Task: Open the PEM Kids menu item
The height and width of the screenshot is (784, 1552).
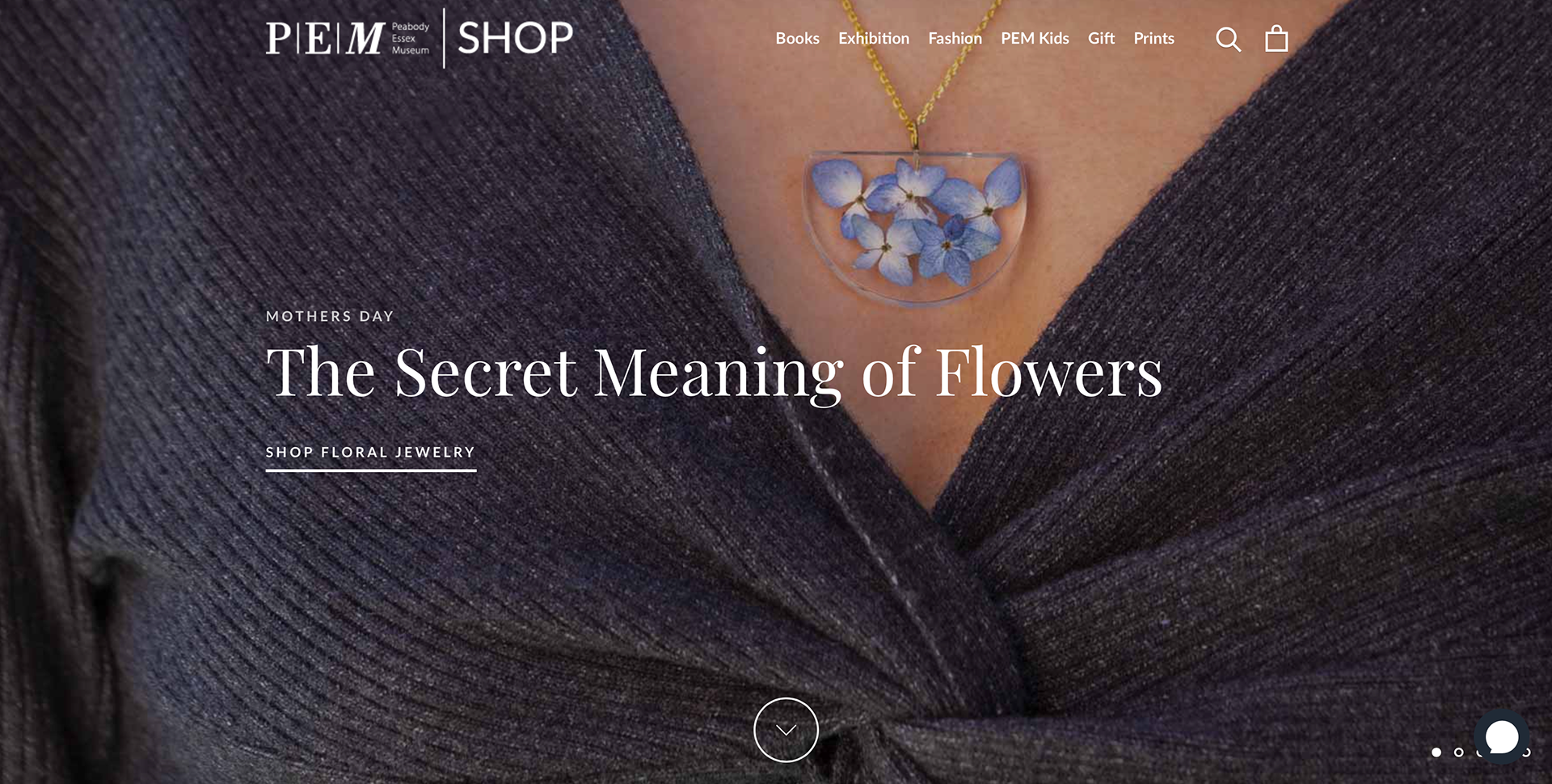Action: tap(1035, 38)
